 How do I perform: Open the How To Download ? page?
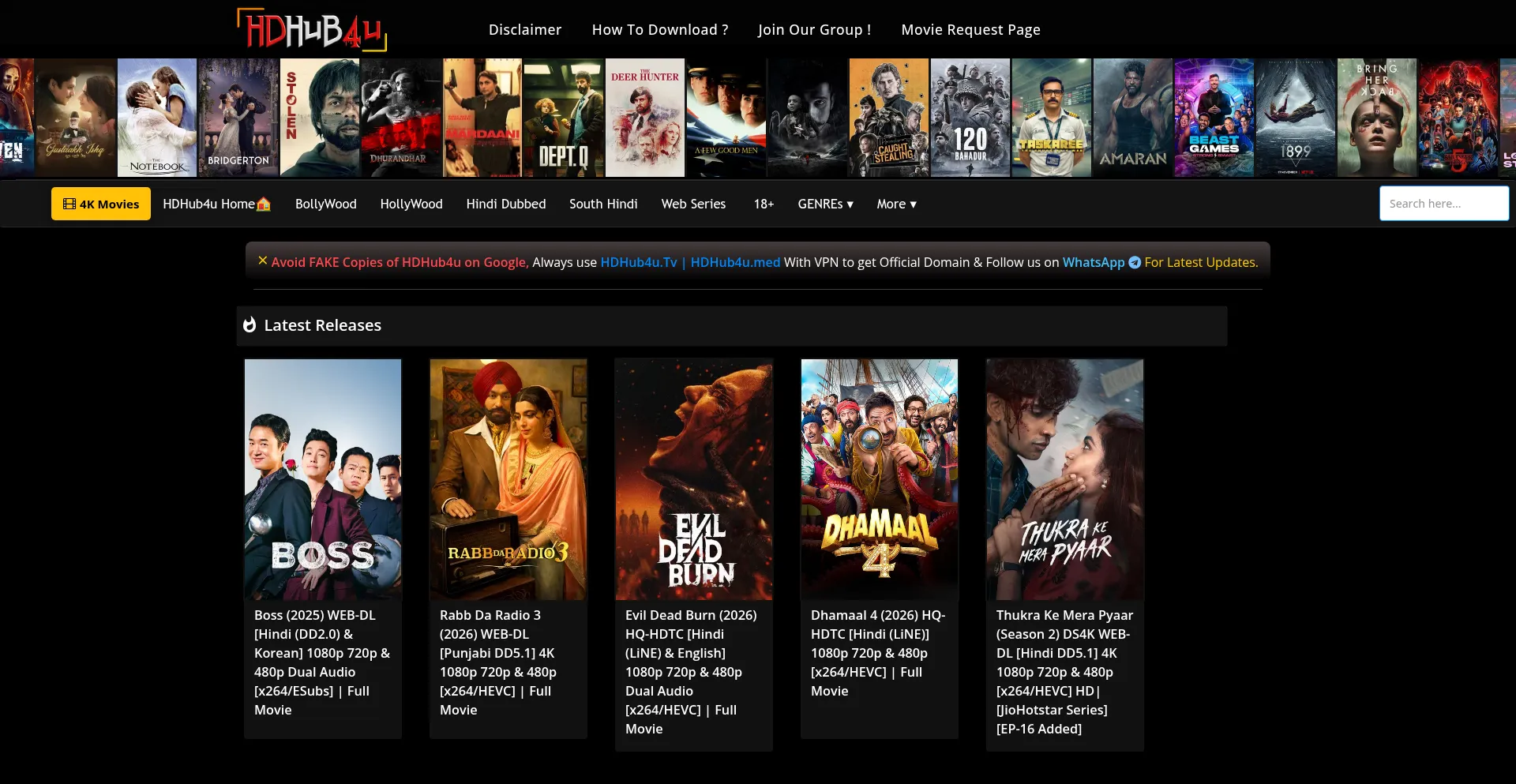(660, 29)
